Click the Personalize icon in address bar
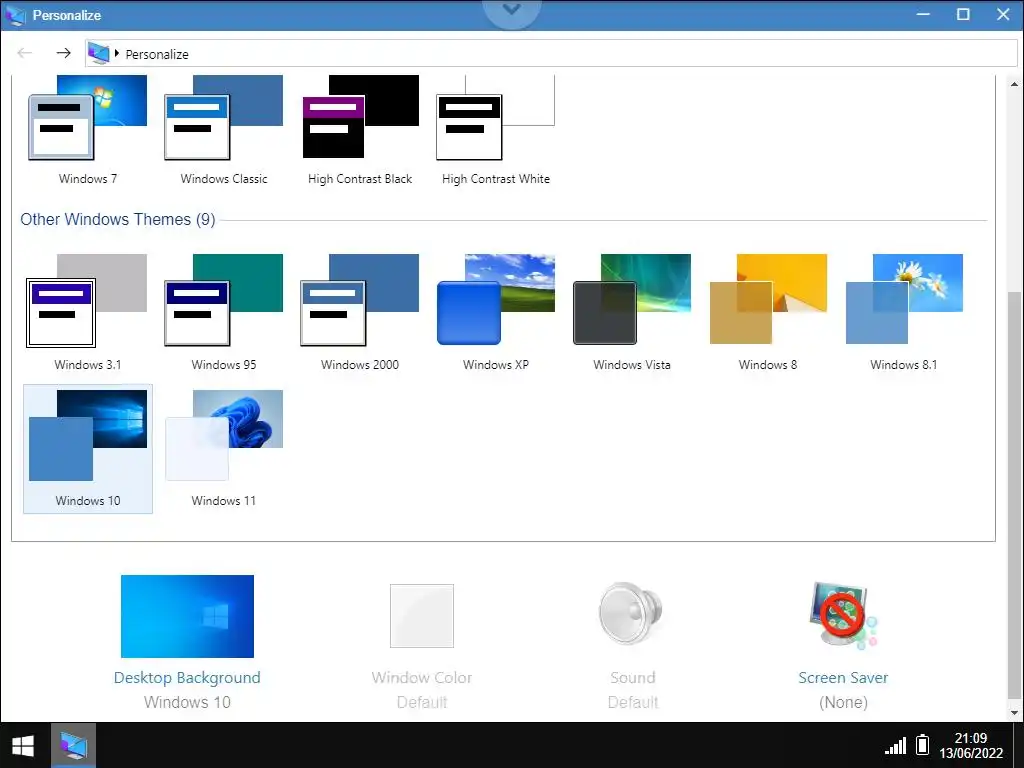The width and height of the screenshot is (1024, 768). 99,53
